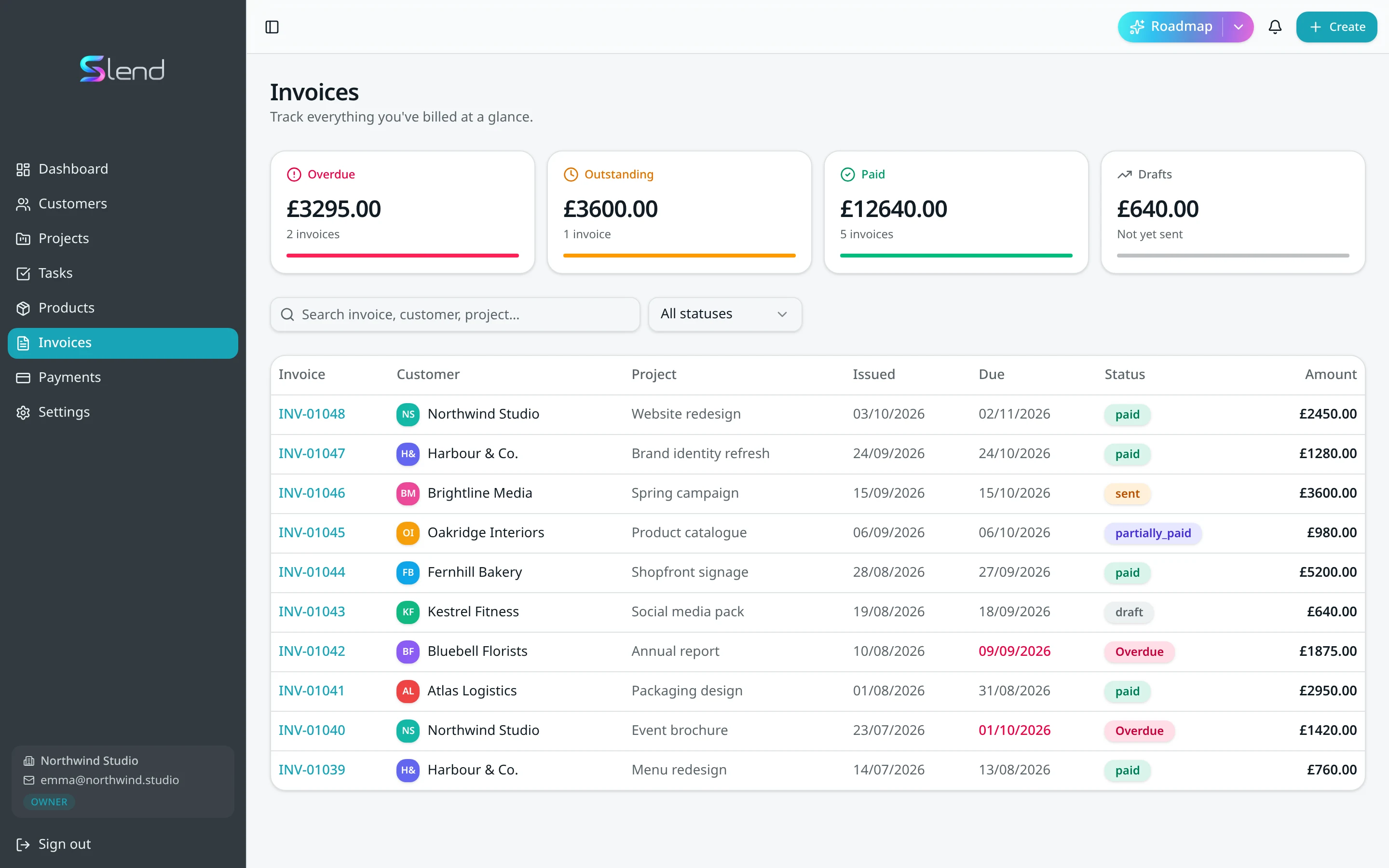The width and height of the screenshot is (1389, 868).
Task: Open Products in the sidebar
Action: coord(123,308)
